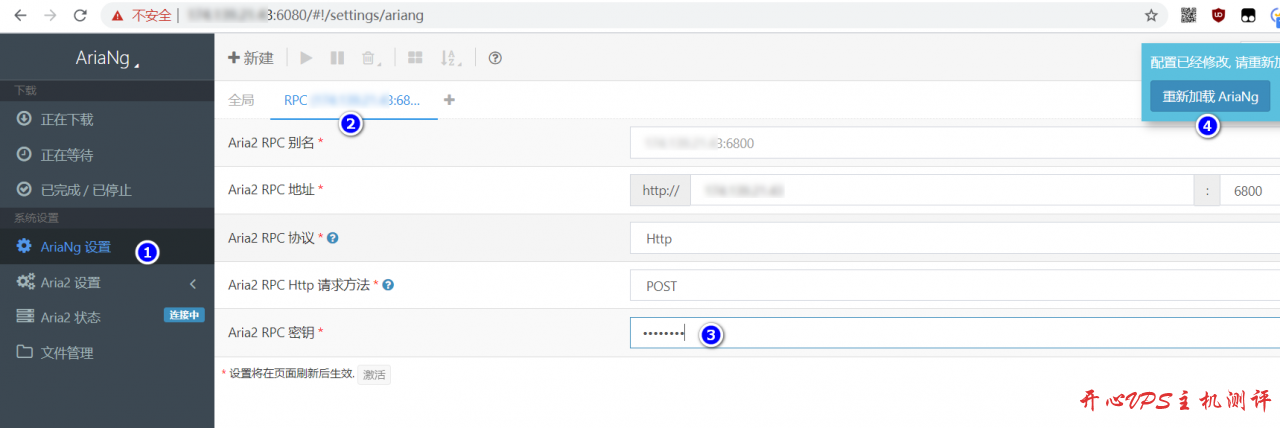Image resolution: width=1280 pixels, height=428 pixels.
Task: Open 正在下载 in the sidebar
Action: 67,120
